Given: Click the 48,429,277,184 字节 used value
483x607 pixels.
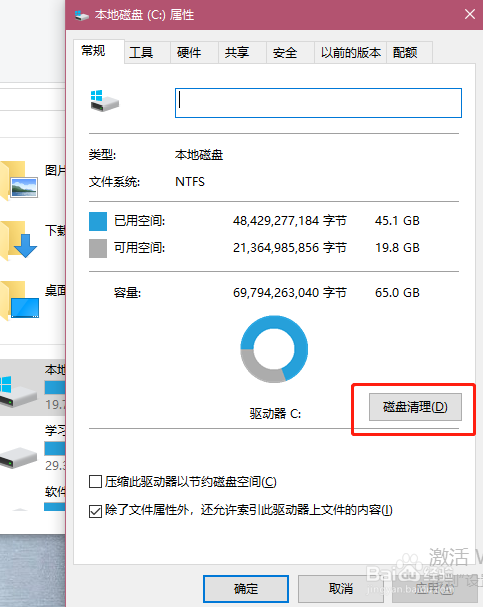Looking at the screenshot, I should click(x=289, y=221).
